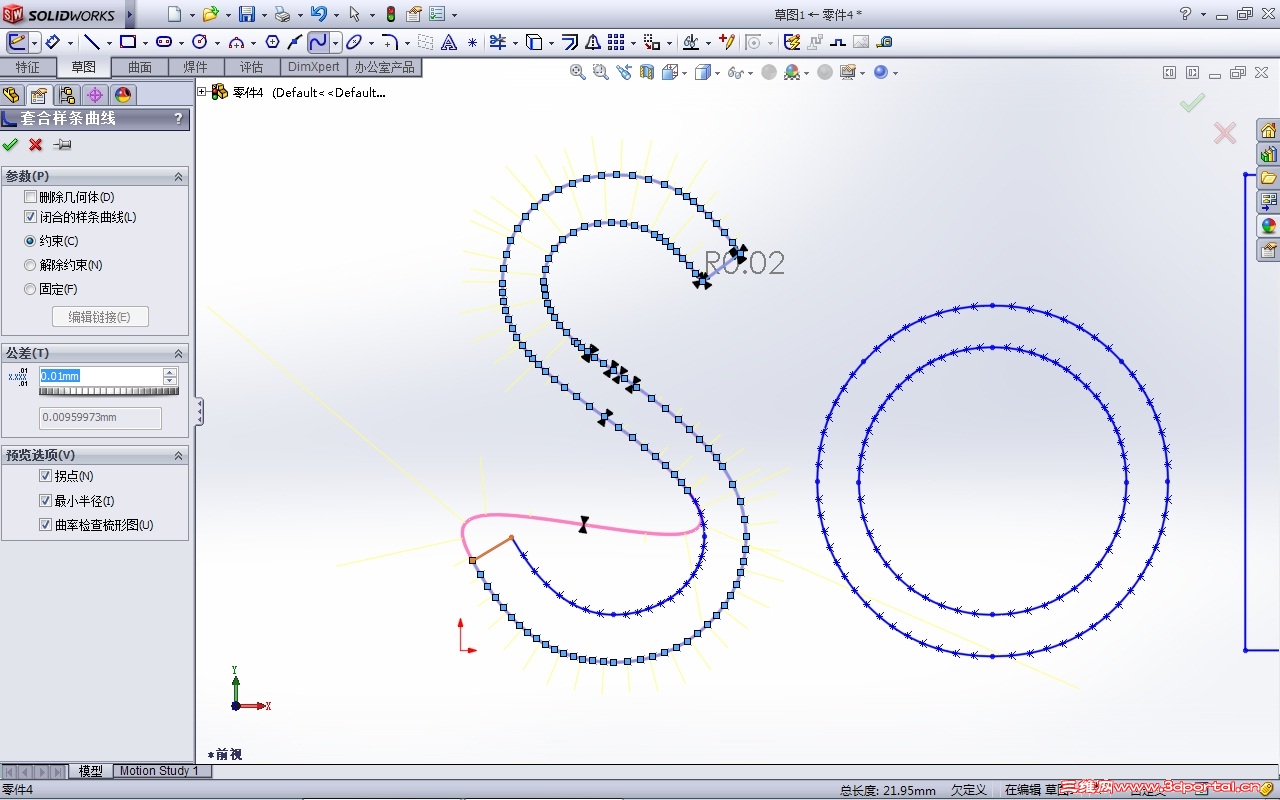
Task: Select the Polygon sketch tool
Action: [272, 42]
